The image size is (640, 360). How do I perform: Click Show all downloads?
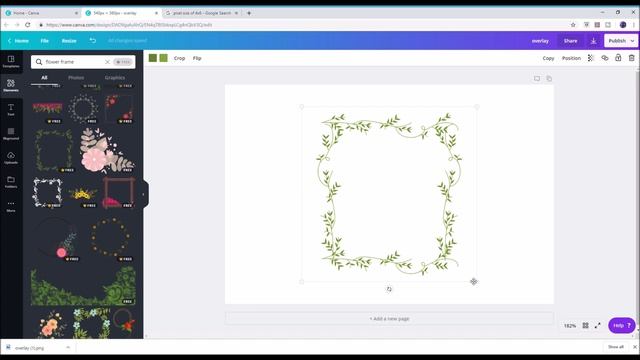click(616, 347)
